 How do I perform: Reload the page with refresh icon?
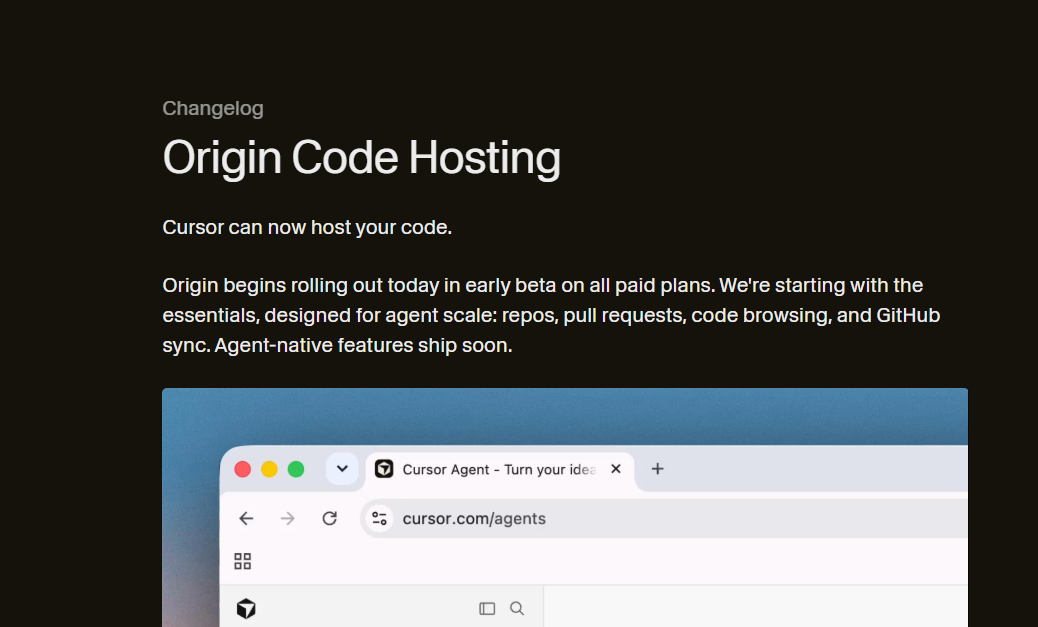point(330,518)
